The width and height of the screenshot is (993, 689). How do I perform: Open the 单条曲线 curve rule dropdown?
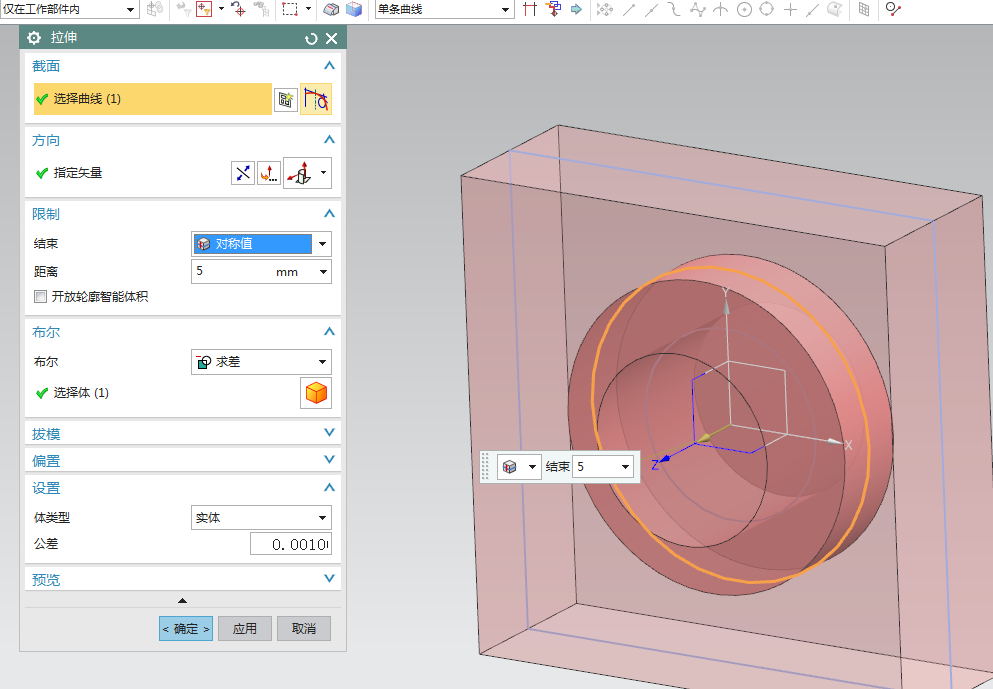tap(505, 9)
